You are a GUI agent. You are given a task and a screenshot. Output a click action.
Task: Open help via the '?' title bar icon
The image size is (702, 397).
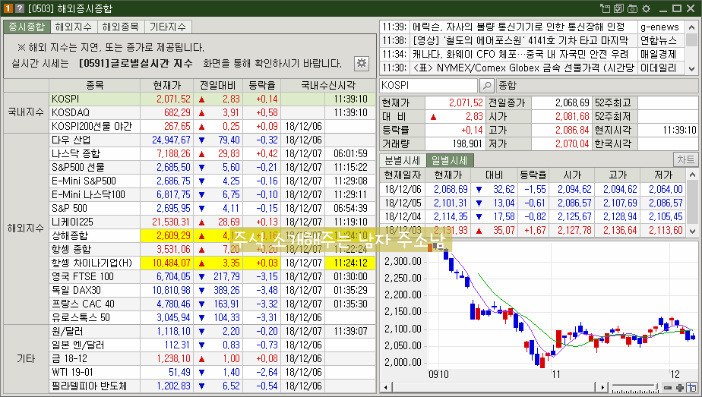[19, 9]
